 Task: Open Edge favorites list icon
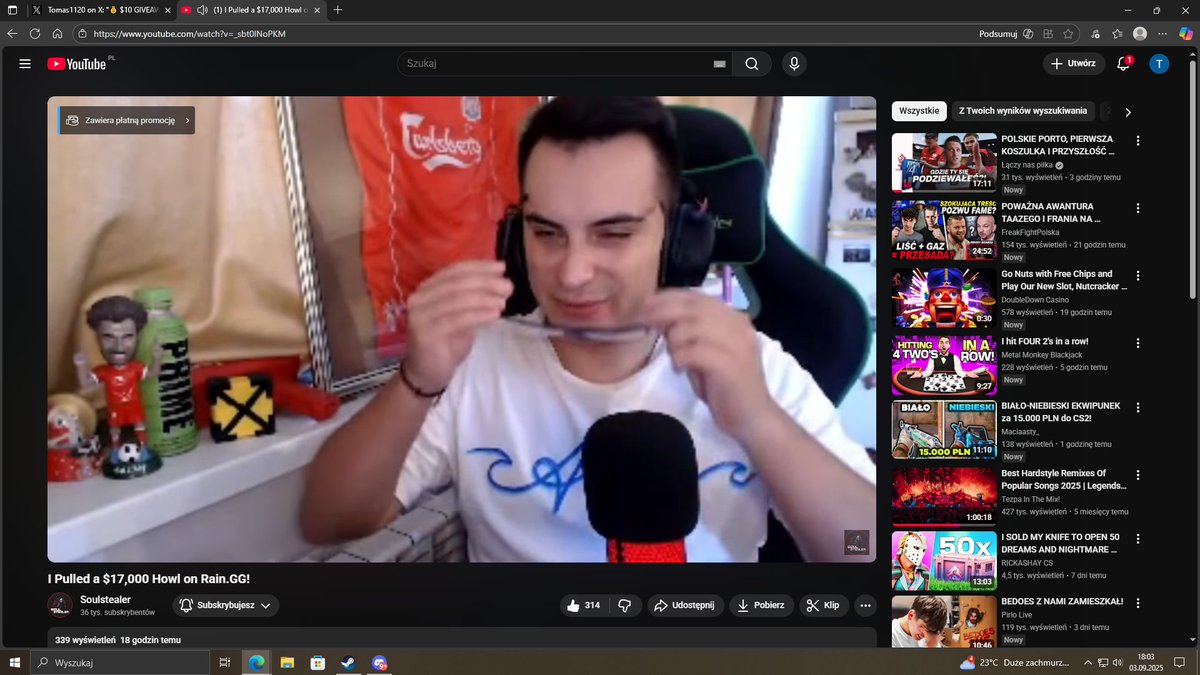[1117, 33]
